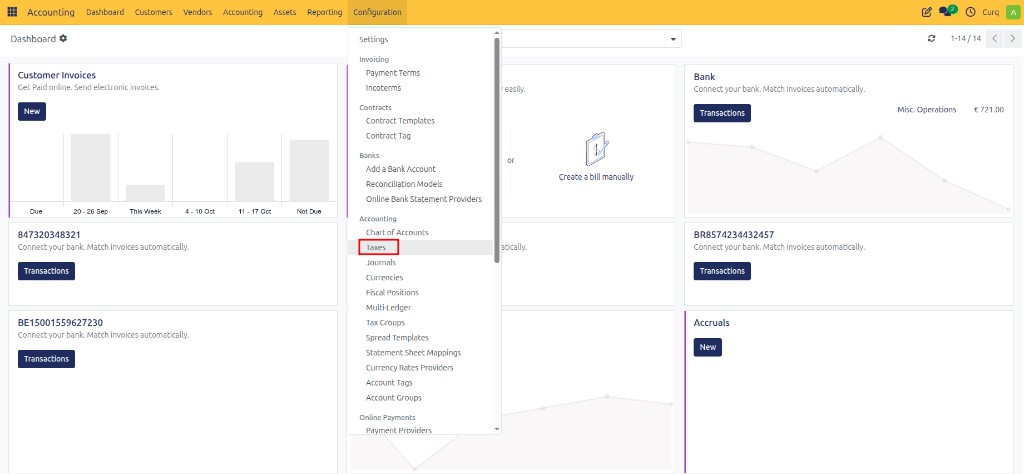Image resolution: width=1024 pixels, height=474 pixels.
Task: Collapse the Configuration menu
Action: coord(377,12)
